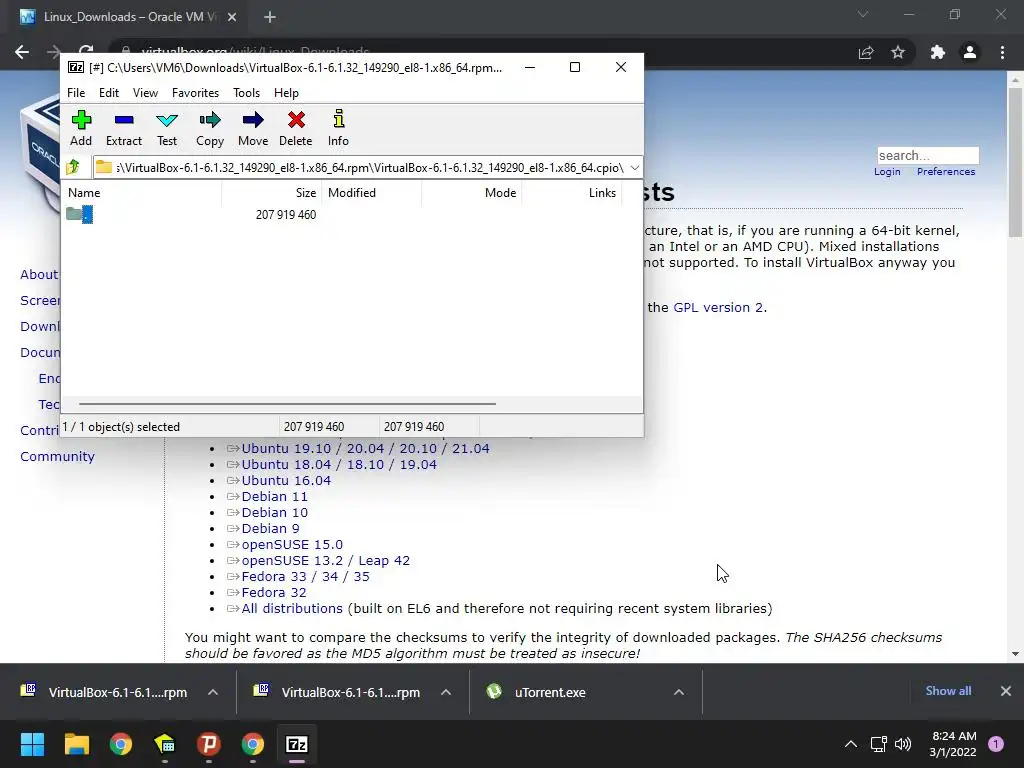Click the Extract tool in 7-Zip
The width and height of the screenshot is (1024, 768).
123,128
